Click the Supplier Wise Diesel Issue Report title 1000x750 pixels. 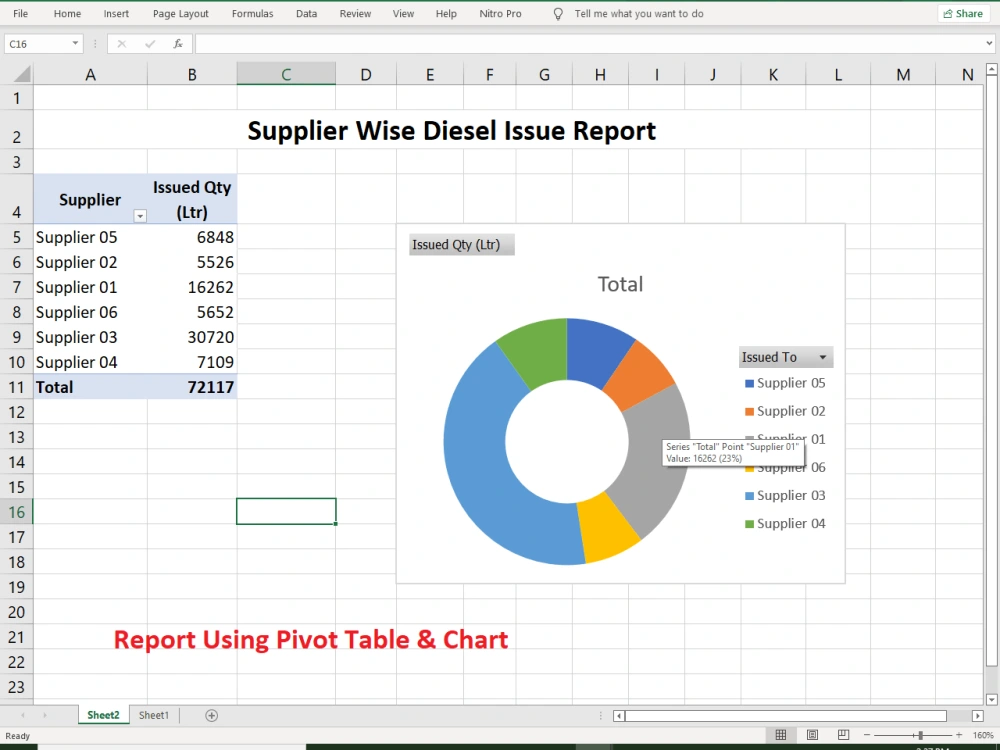452,131
